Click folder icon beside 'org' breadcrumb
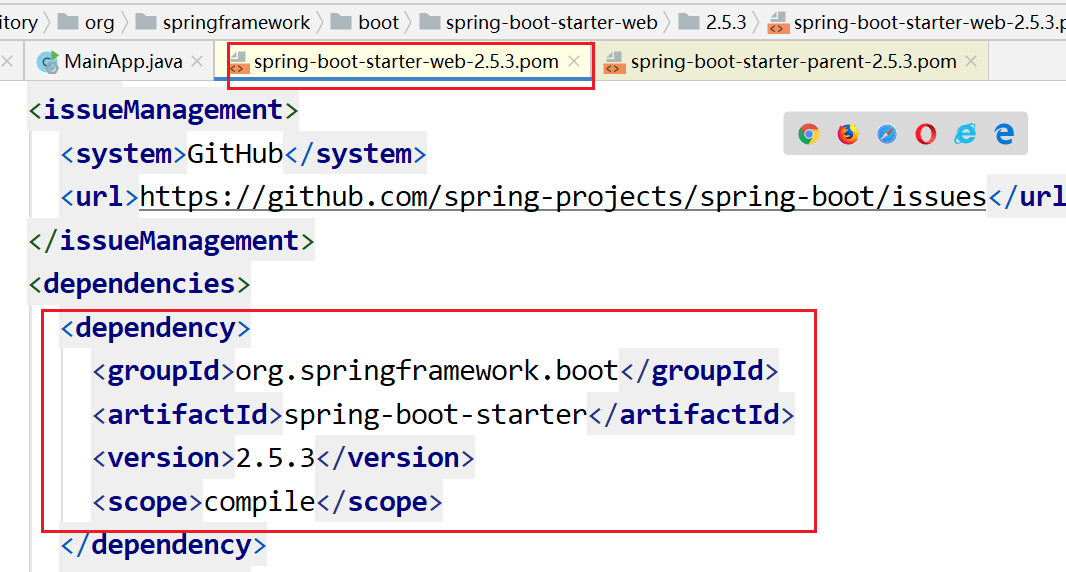This screenshot has width=1066, height=572. click(x=68, y=22)
